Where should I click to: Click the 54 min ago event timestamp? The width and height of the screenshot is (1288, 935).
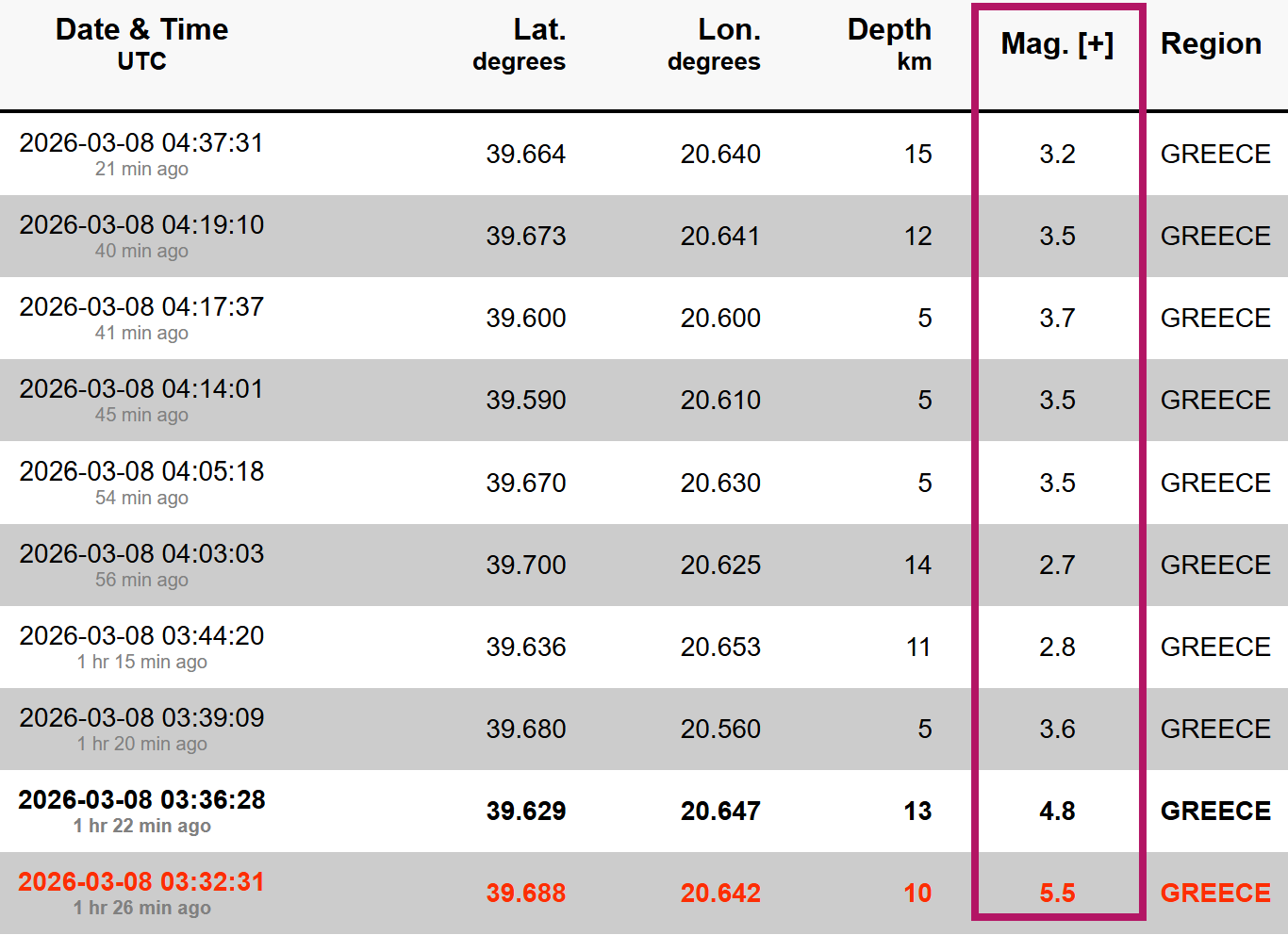pos(141,498)
